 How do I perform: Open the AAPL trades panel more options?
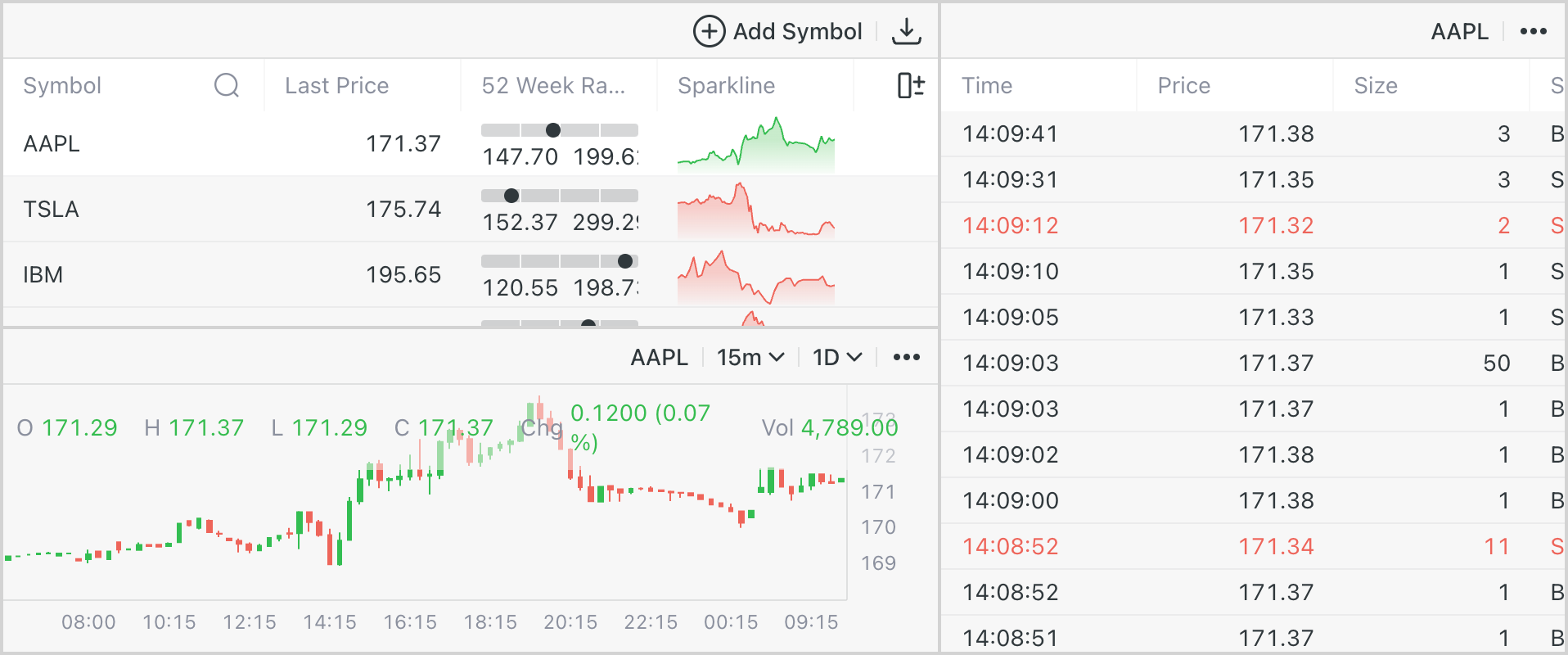coord(1533,31)
